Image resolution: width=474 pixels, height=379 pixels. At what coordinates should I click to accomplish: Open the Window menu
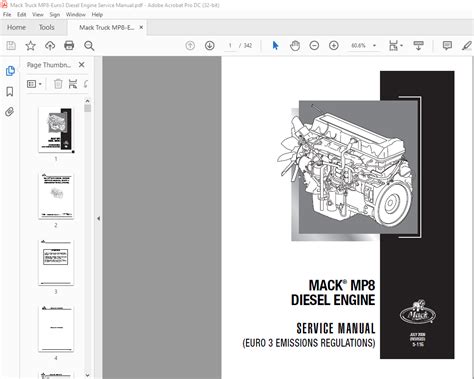click(x=76, y=15)
